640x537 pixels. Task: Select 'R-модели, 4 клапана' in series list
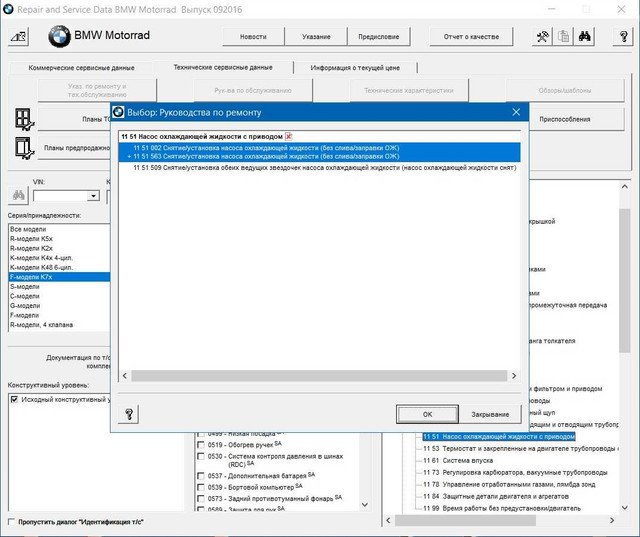(x=59, y=325)
